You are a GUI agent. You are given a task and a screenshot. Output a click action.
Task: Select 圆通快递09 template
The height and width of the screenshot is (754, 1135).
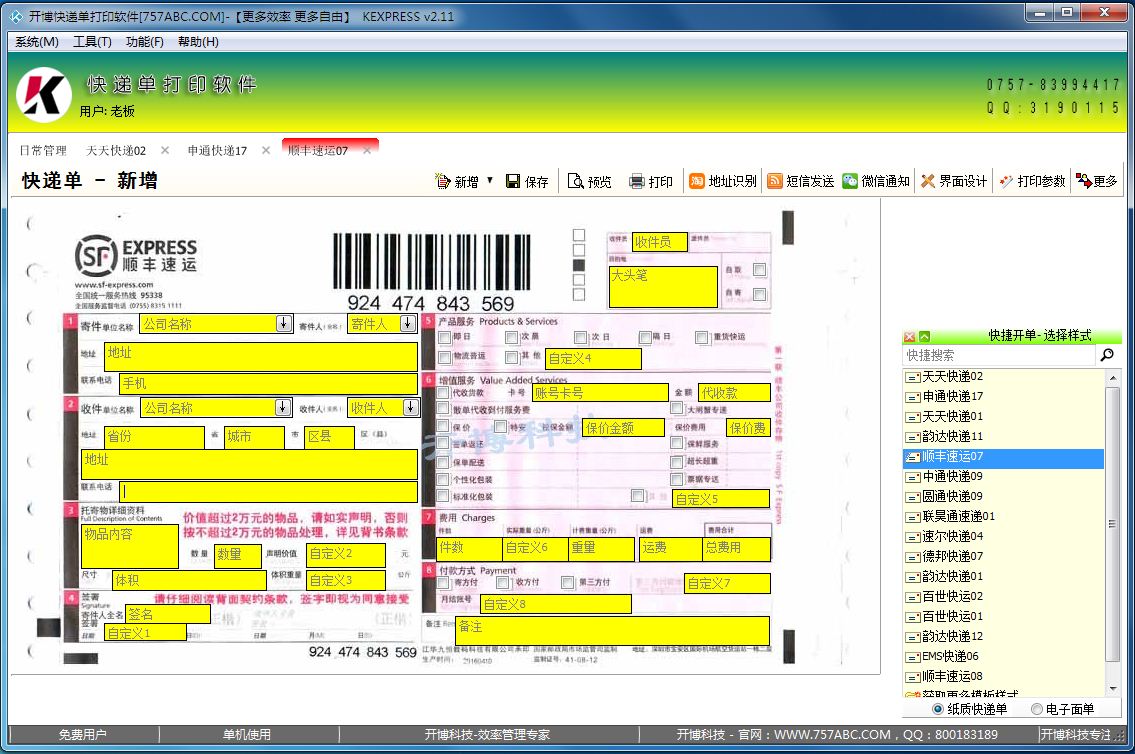coord(1004,496)
